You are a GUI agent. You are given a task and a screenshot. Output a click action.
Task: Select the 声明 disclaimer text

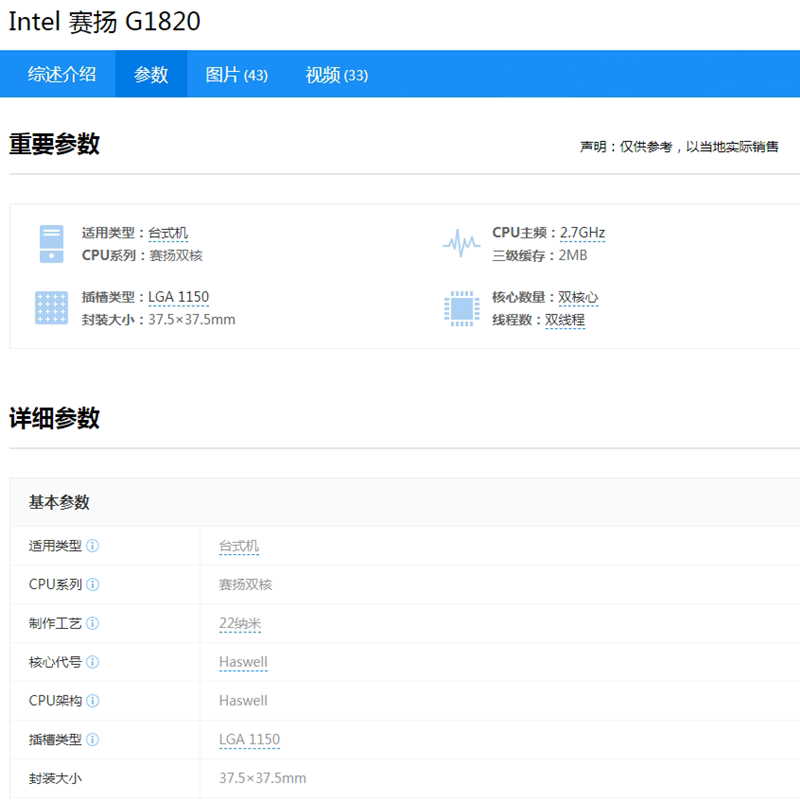click(679, 147)
